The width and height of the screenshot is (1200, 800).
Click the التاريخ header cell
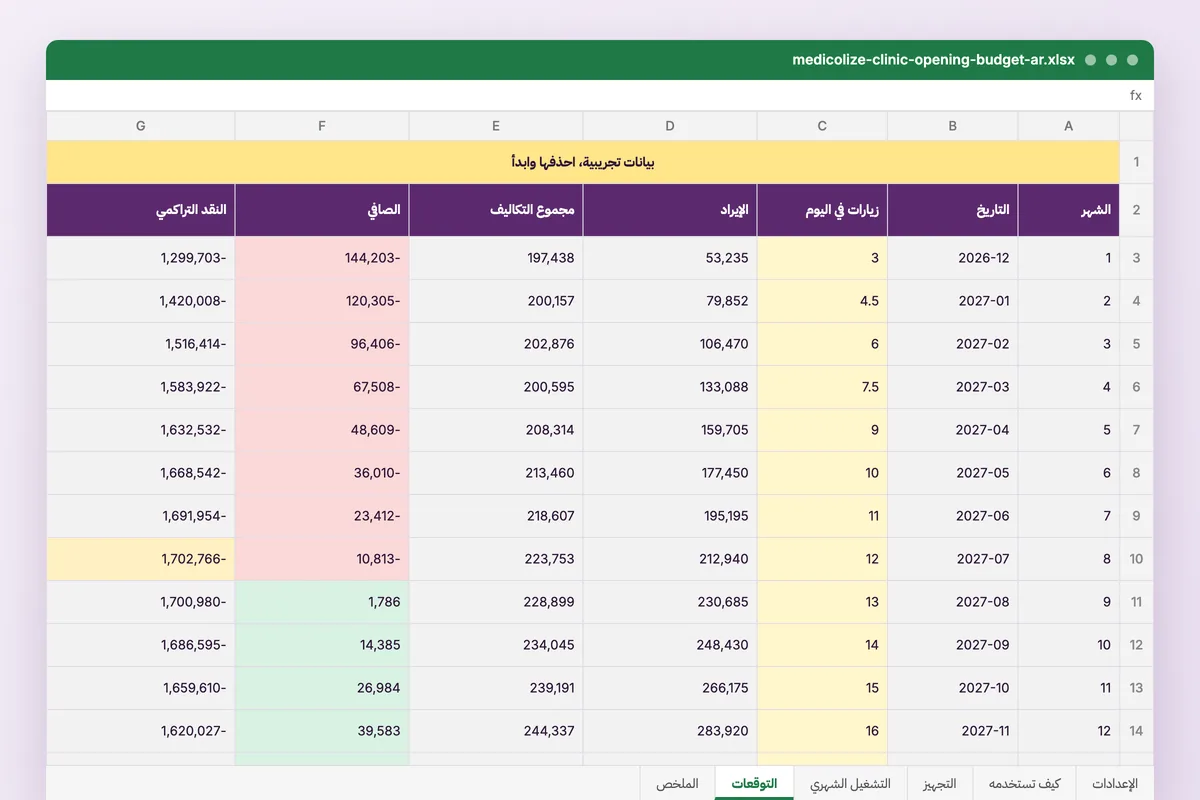[953, 210]
